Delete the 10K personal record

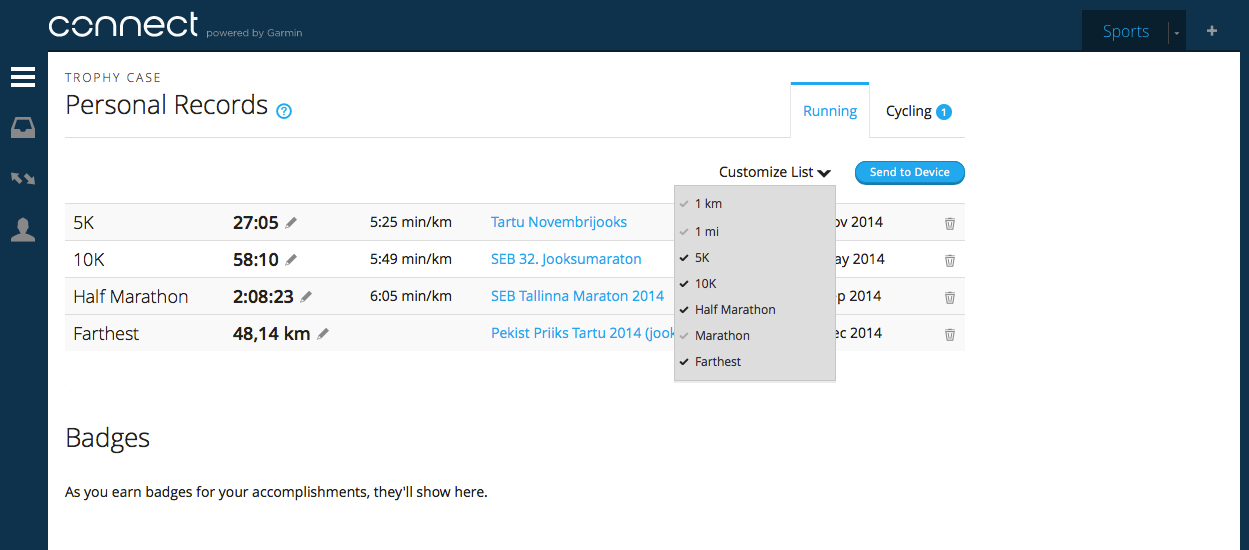pyautogui.click(x=950, y=260)
